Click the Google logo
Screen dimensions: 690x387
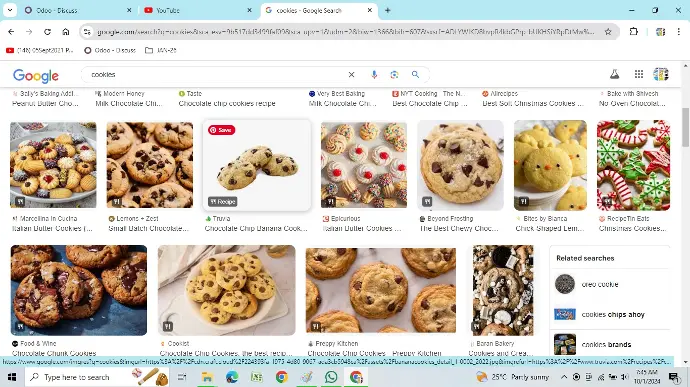click(36, 76)
